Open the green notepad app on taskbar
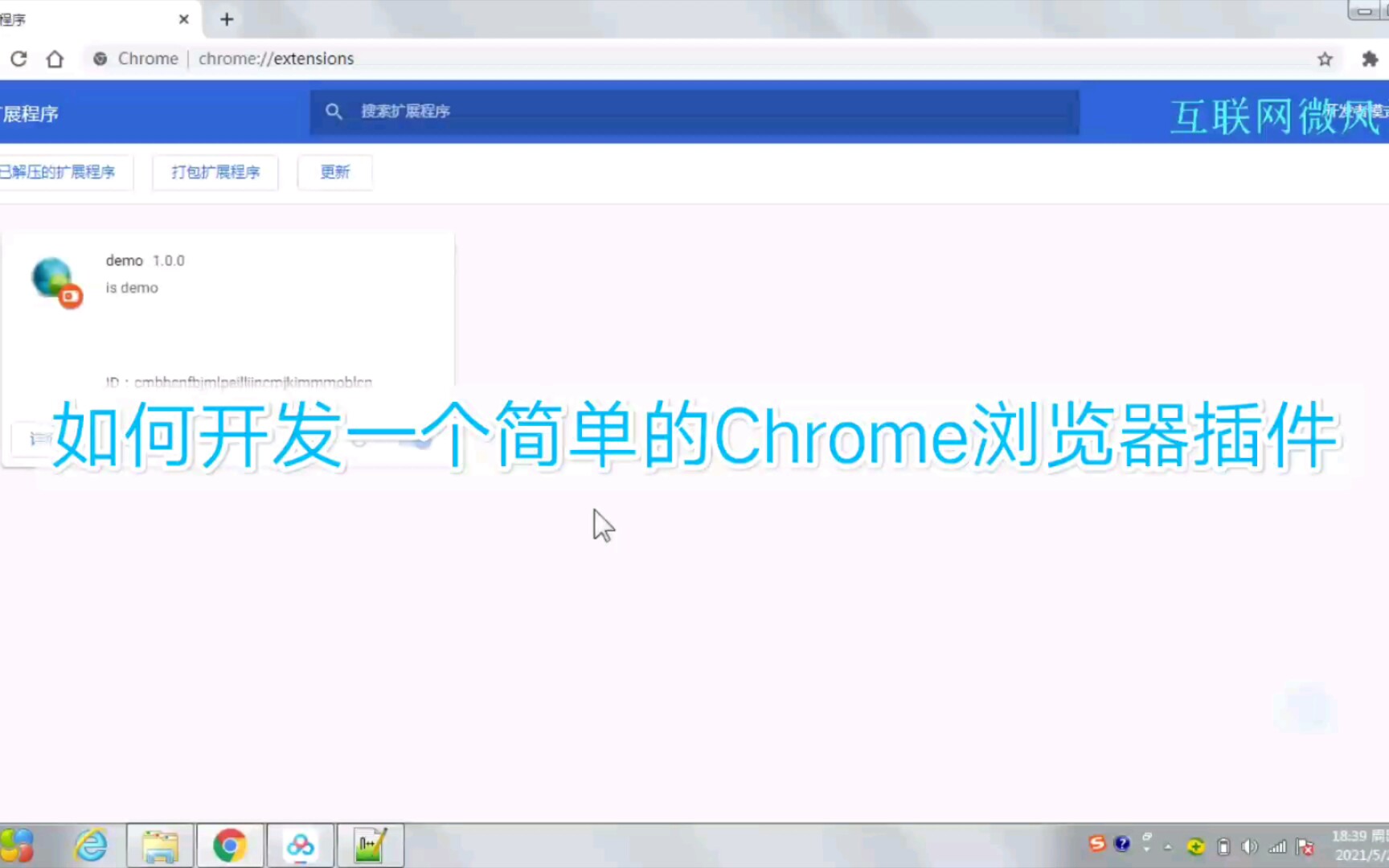Image resolution: width=1389 pixels, height=868 pixels. 370,845
